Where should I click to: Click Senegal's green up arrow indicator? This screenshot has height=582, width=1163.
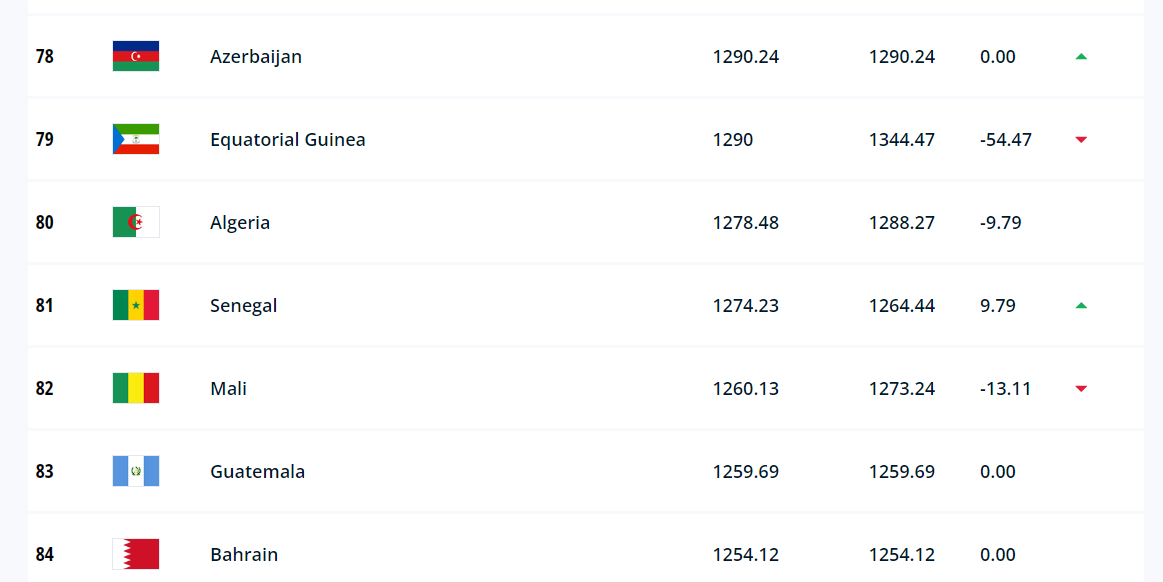[1081, 305]
